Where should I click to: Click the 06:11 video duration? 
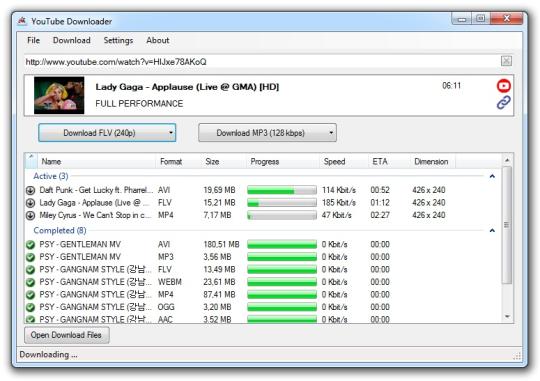coord(451,85)
